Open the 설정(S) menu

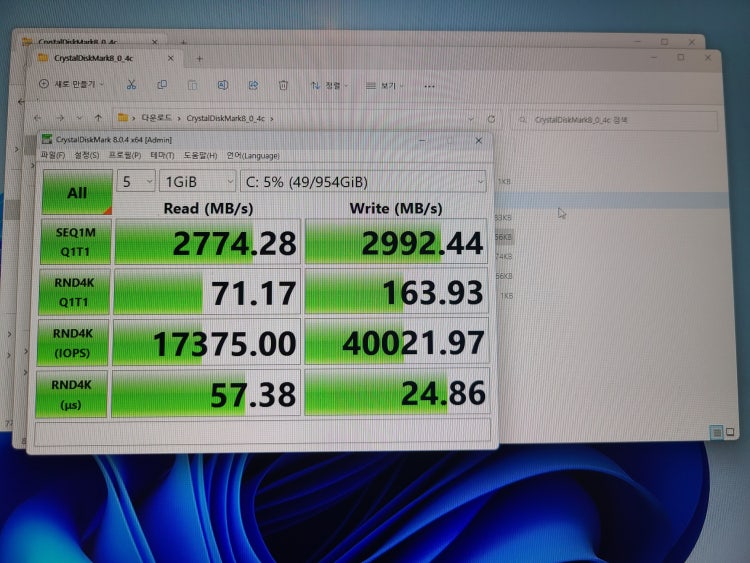(x=87, y=155)
